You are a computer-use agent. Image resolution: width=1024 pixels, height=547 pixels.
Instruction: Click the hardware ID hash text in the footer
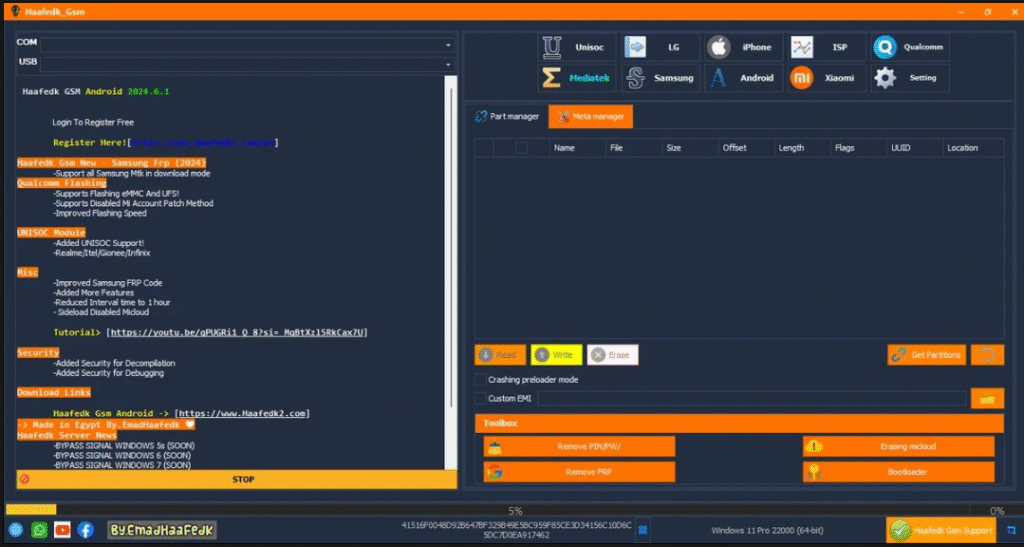(517, 530)
